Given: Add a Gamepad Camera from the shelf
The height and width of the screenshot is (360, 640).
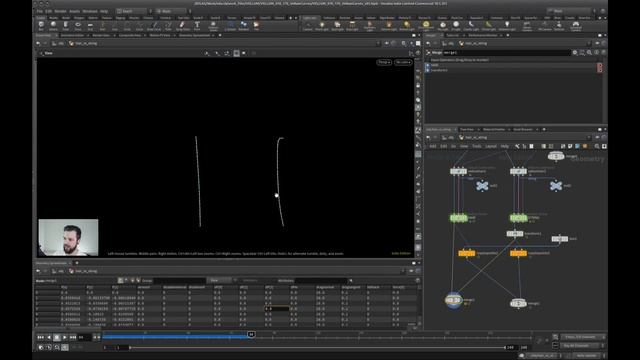Looking at the screenshot, I should click(576, 26).
